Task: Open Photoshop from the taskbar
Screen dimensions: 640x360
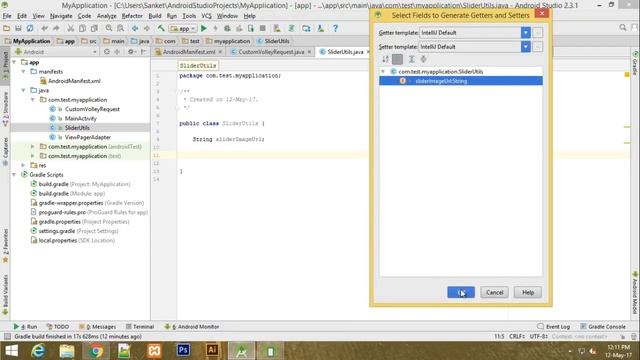Action: pos(183,350)
